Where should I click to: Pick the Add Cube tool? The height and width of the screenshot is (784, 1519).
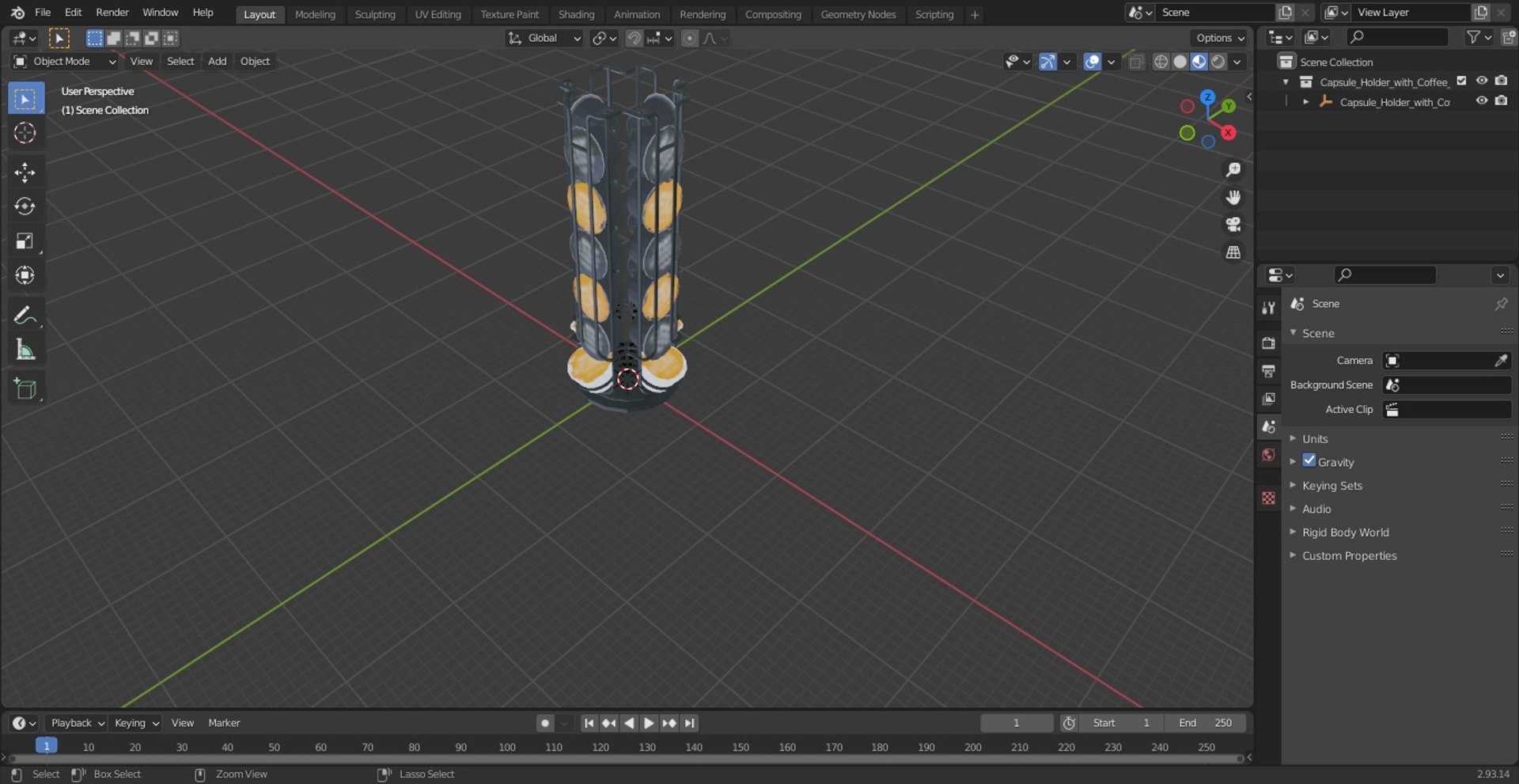[x=25, y=388]
